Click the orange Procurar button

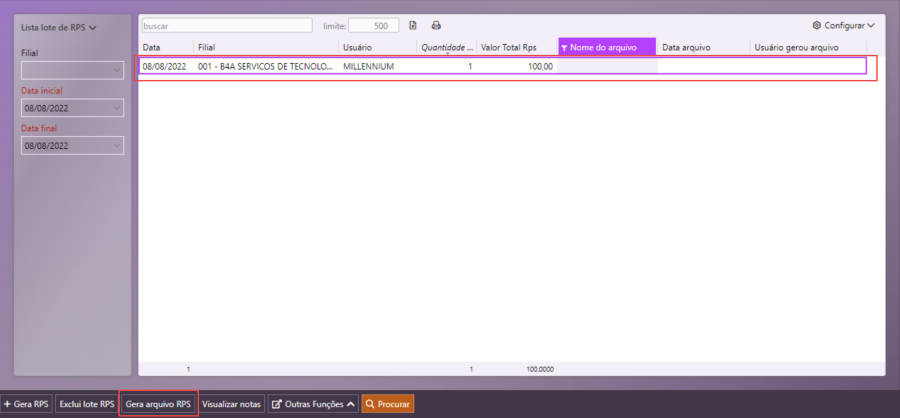pyautogui.click(x=387, y=404)
